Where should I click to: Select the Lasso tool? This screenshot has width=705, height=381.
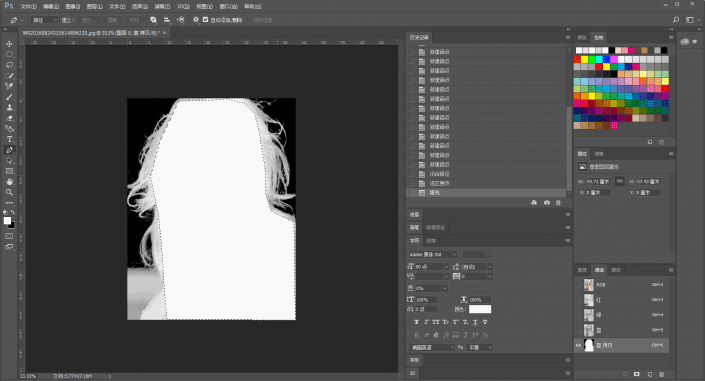click(9, 65)
